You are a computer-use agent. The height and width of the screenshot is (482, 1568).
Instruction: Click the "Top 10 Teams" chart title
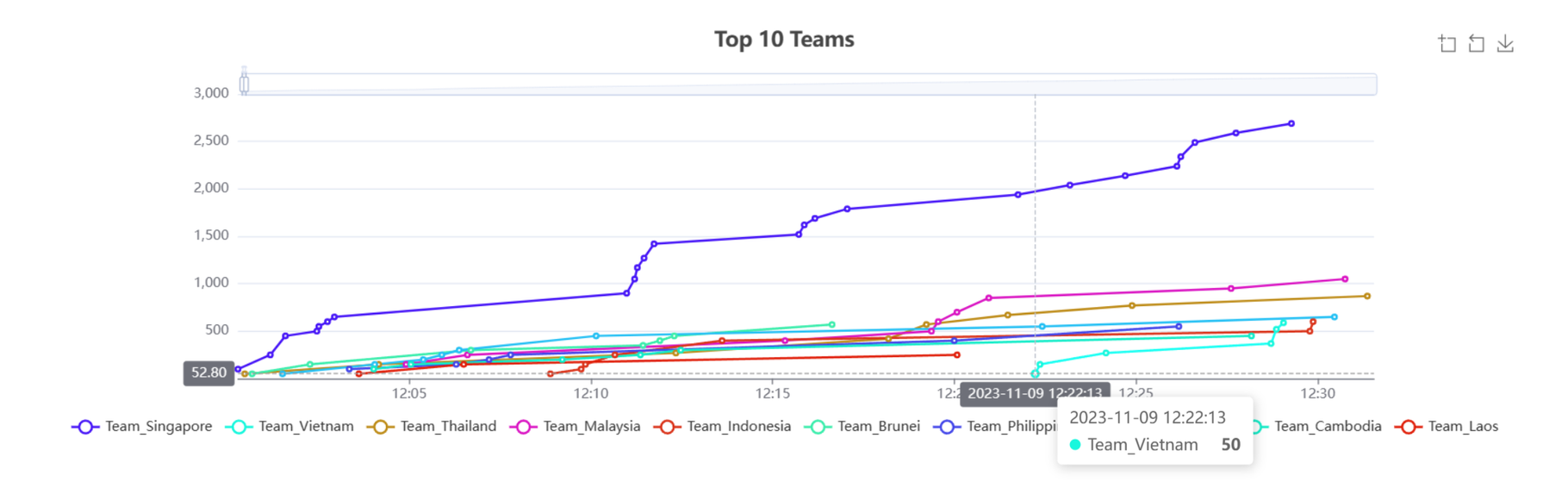pos(784,40)
